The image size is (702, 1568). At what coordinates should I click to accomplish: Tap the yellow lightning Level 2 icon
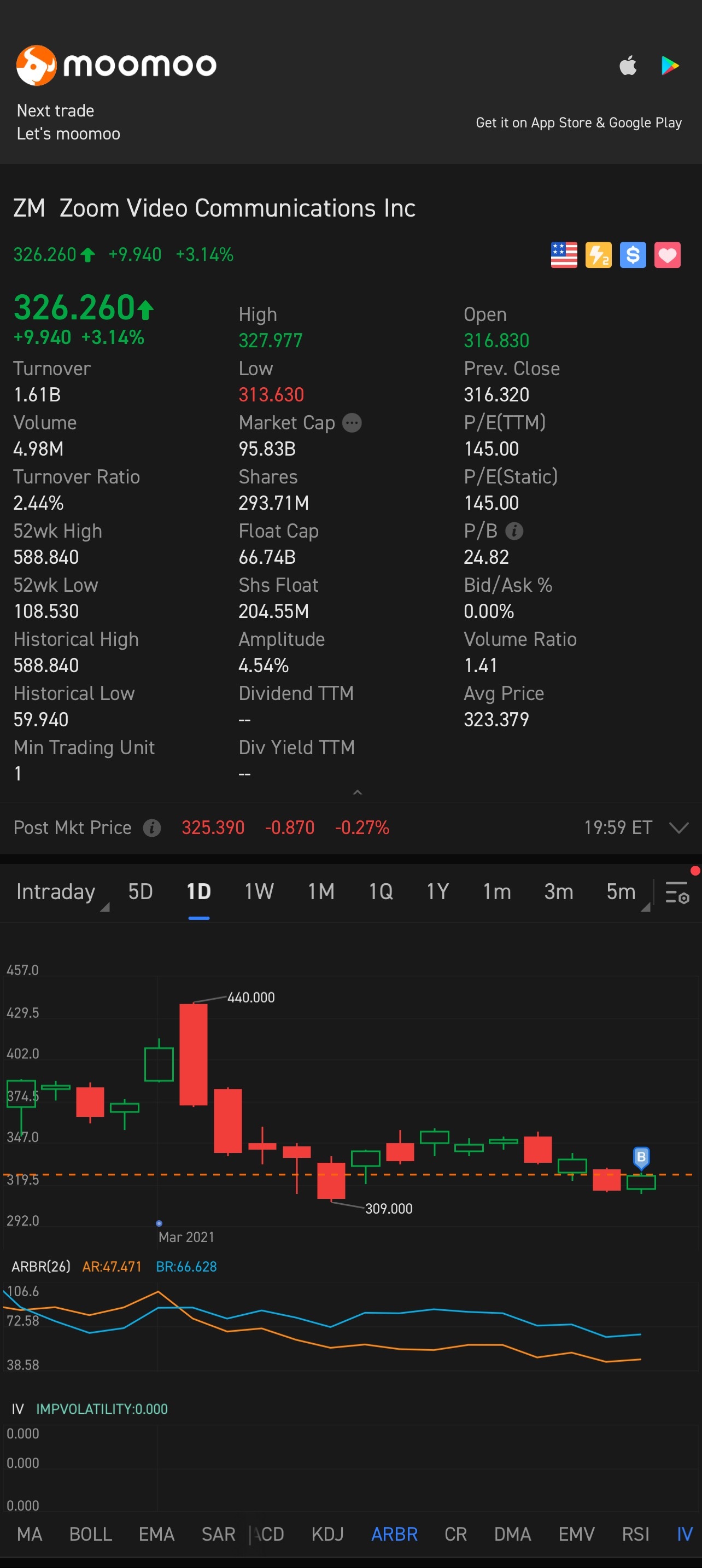tap(599, 255)
